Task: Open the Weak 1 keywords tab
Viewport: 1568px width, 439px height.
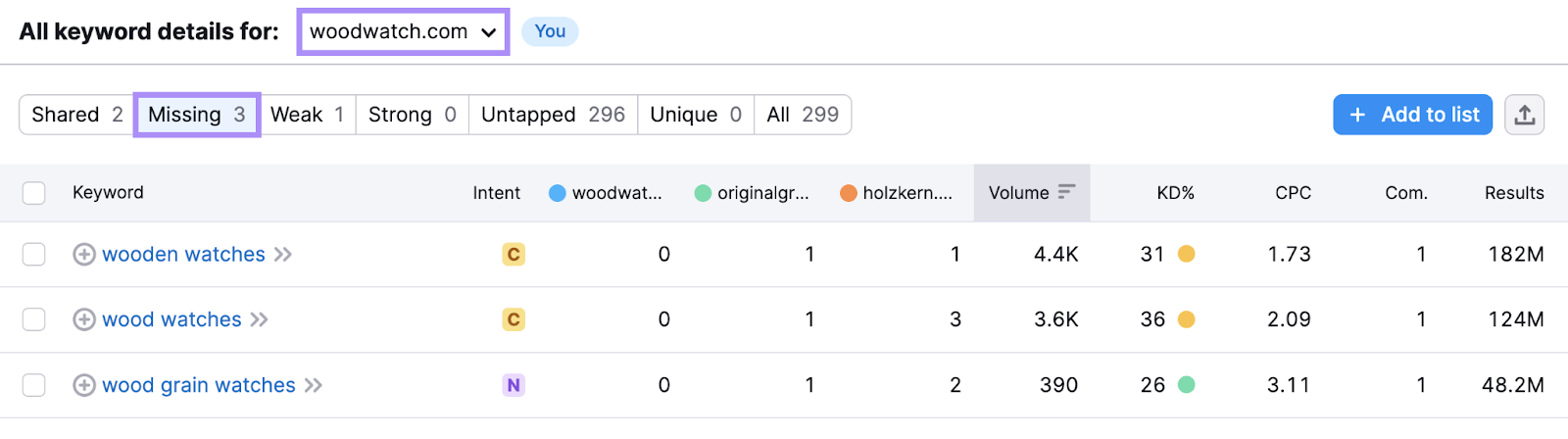Action: tap(307, 115)
